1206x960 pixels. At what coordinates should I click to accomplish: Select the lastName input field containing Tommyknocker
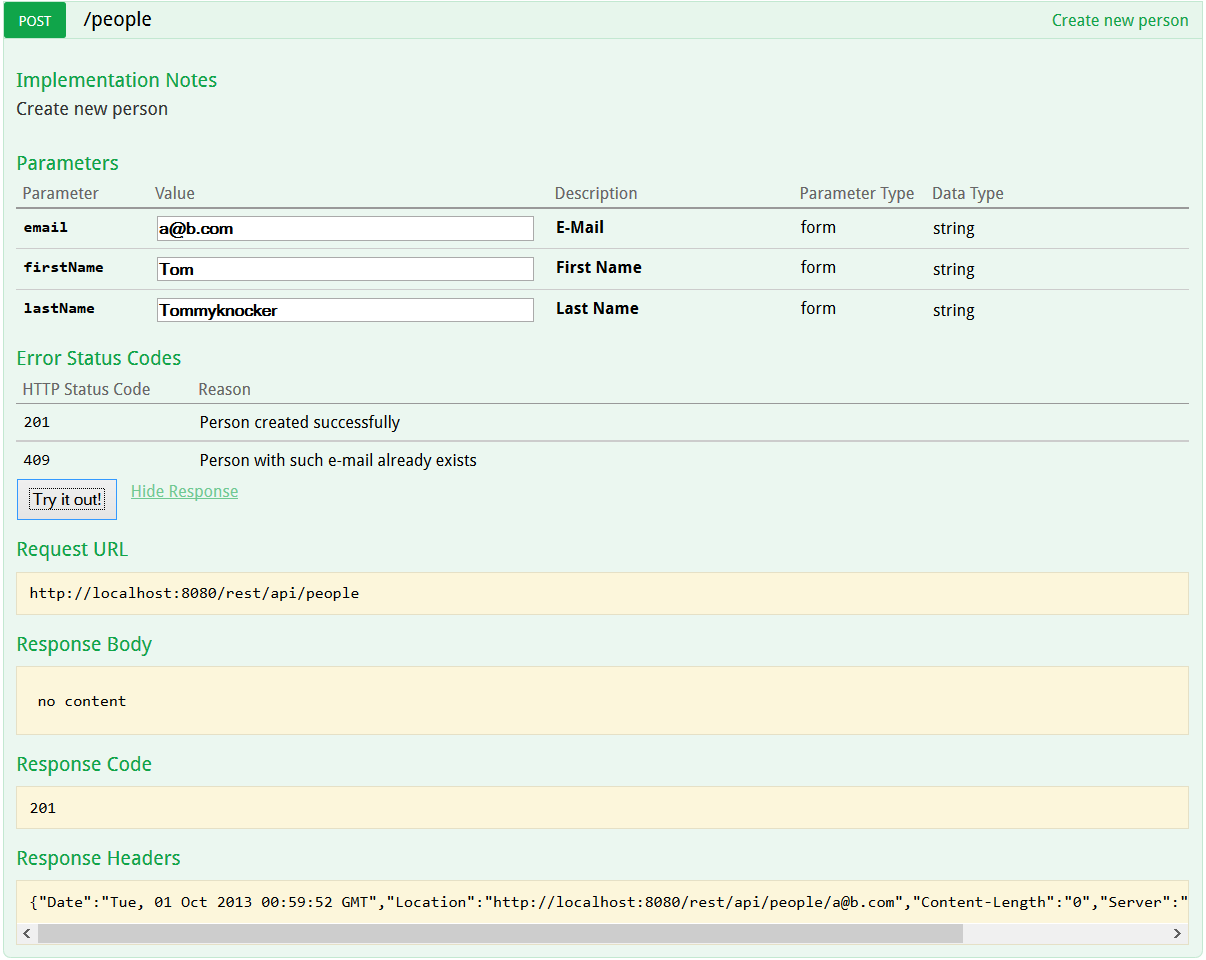[344, 309]
